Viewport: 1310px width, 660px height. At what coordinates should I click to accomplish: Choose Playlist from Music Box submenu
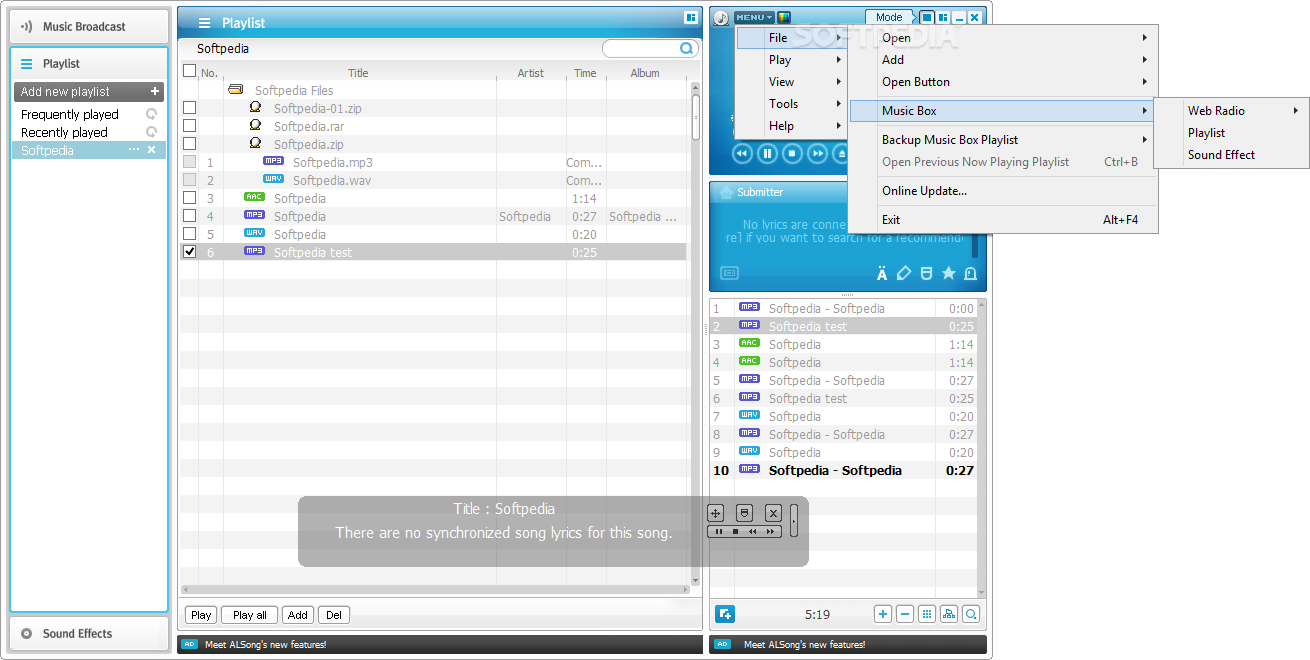pyautogui.click(x=1232, y=133)
